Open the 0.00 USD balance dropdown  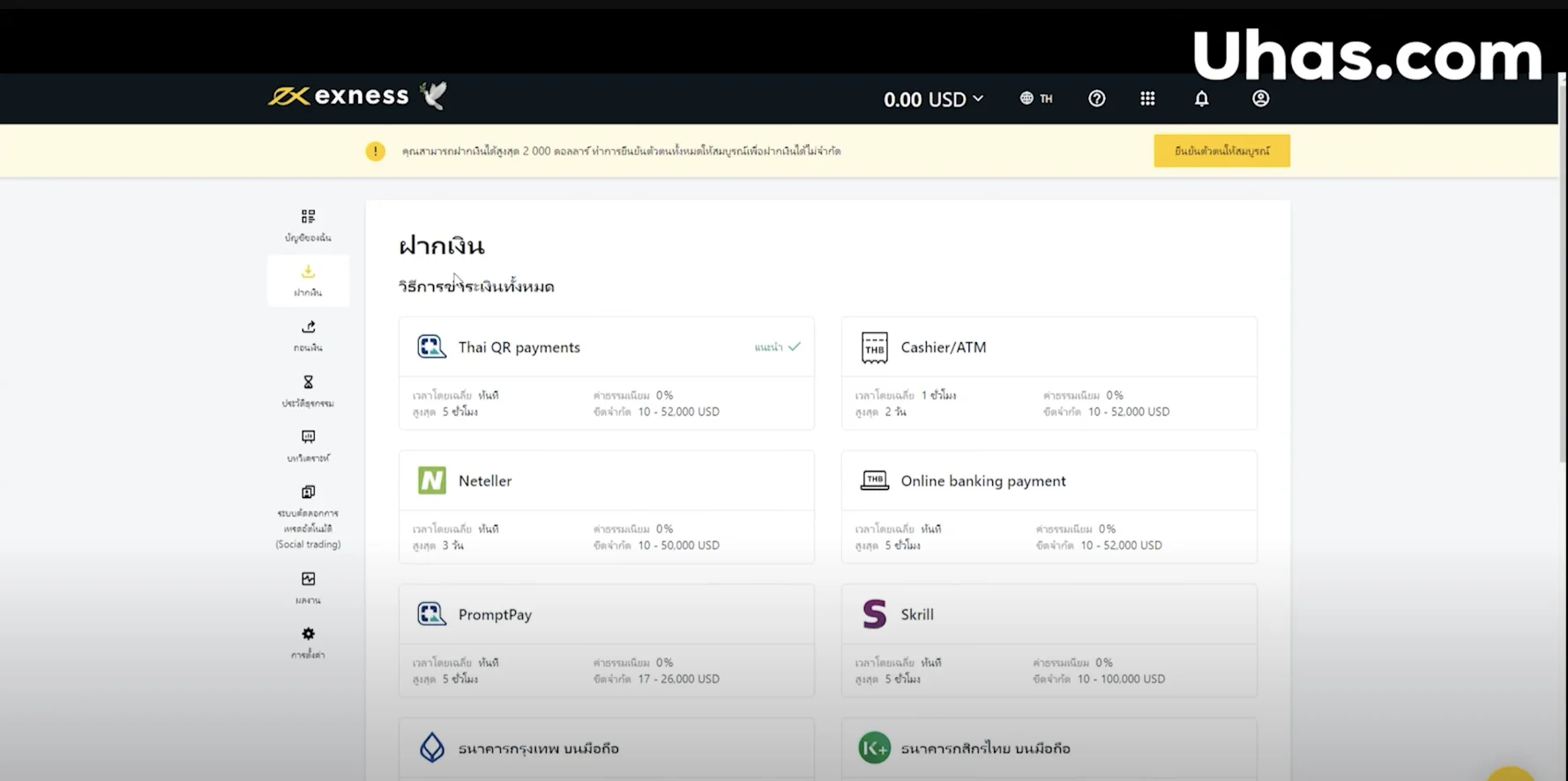click(933, 99)
